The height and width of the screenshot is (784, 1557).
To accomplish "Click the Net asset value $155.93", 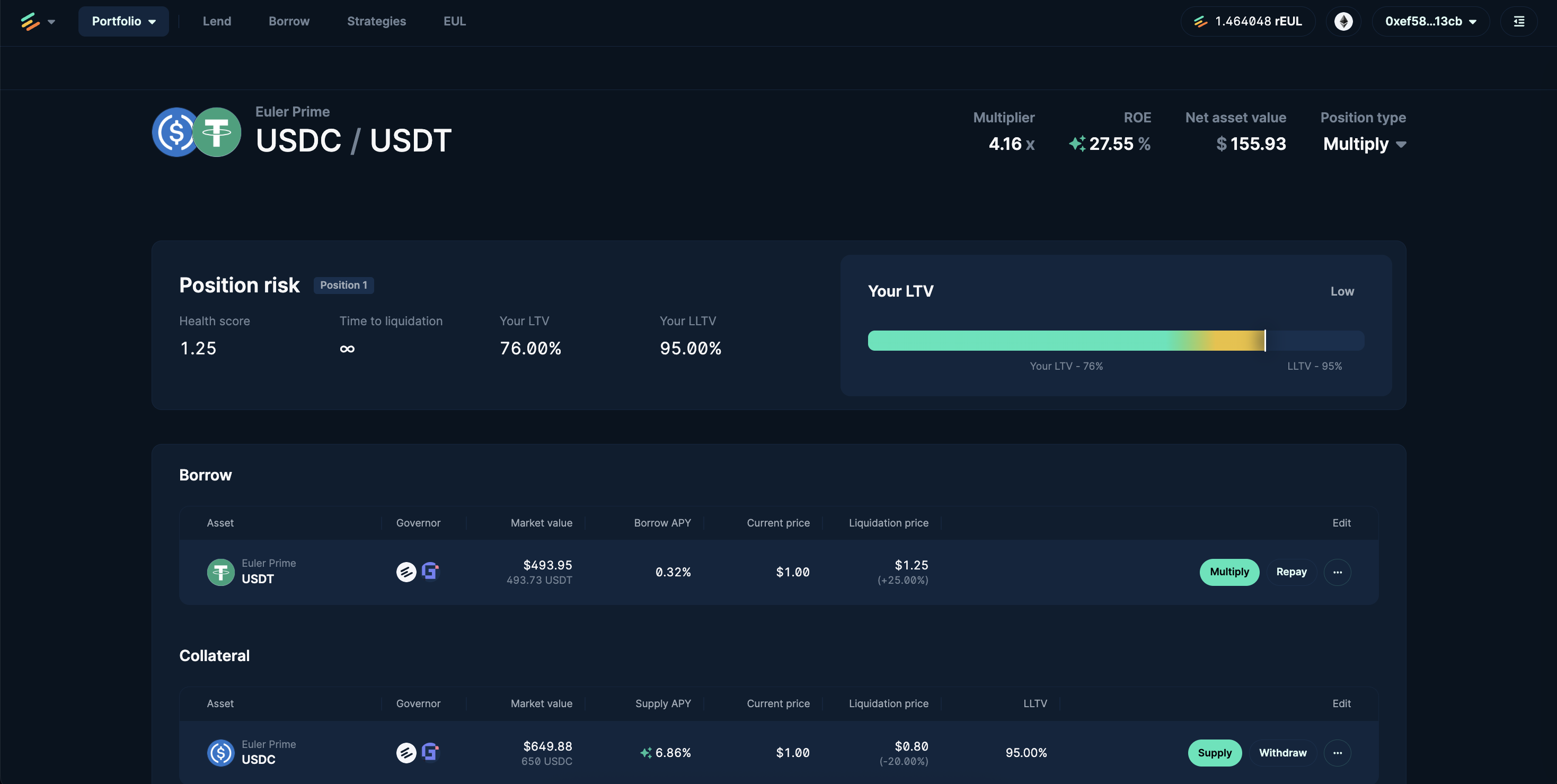I will [1251, 144].
